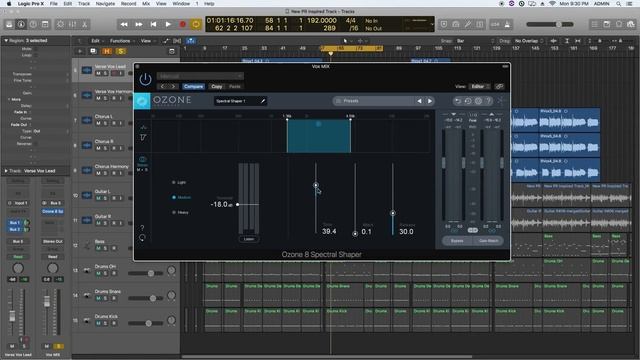Open the tracks area View menu
This screenshot has width=640, height=360.
pyautogui.click(x=147, y=41)
